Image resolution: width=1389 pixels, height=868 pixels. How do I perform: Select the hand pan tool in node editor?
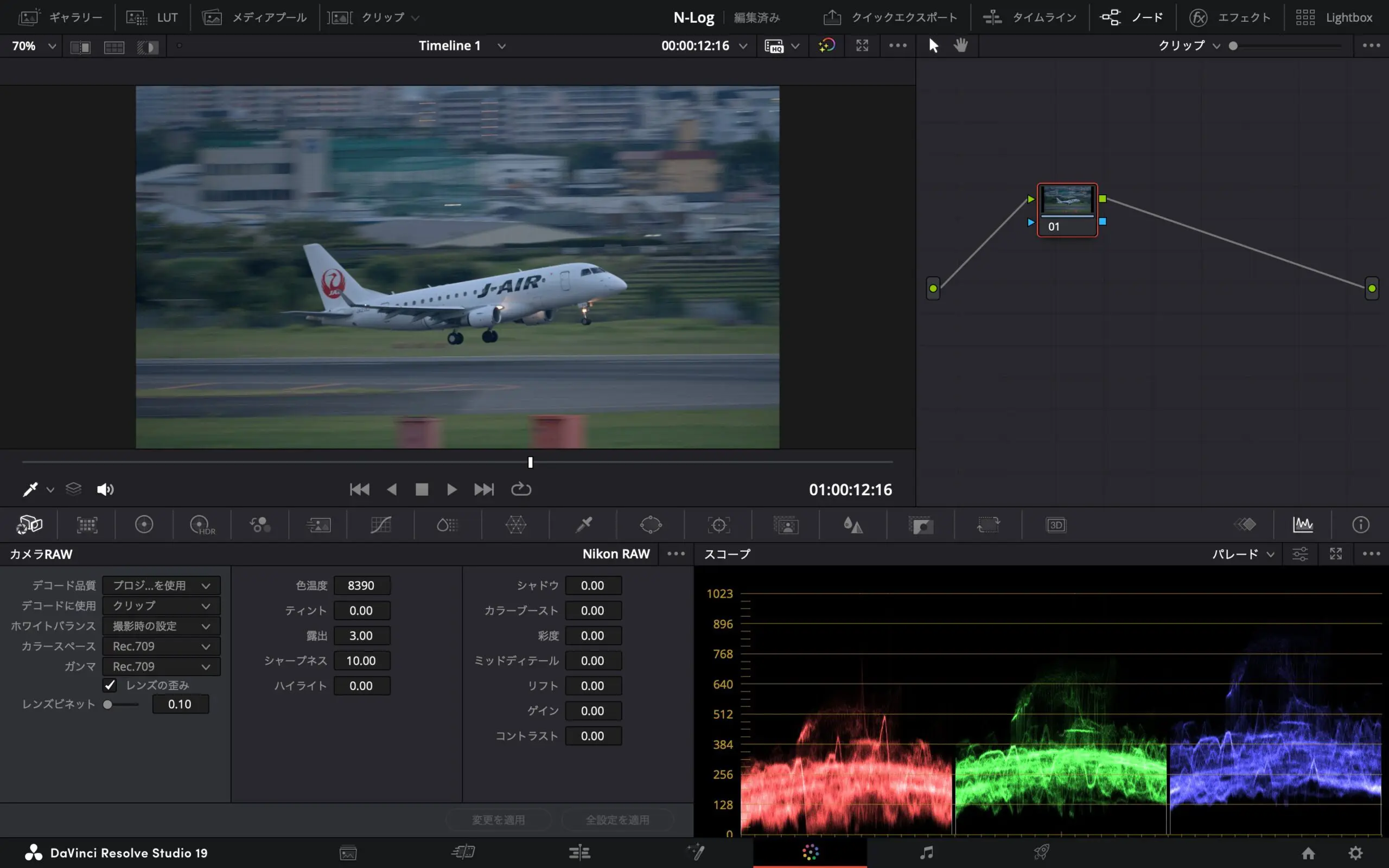pos(961,46)
